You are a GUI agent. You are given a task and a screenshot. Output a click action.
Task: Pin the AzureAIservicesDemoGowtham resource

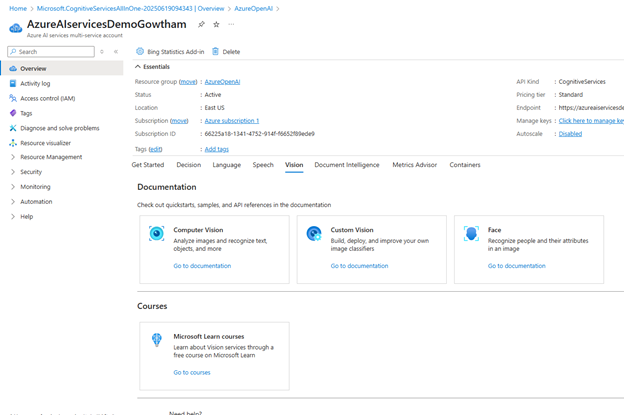(201, 25)
